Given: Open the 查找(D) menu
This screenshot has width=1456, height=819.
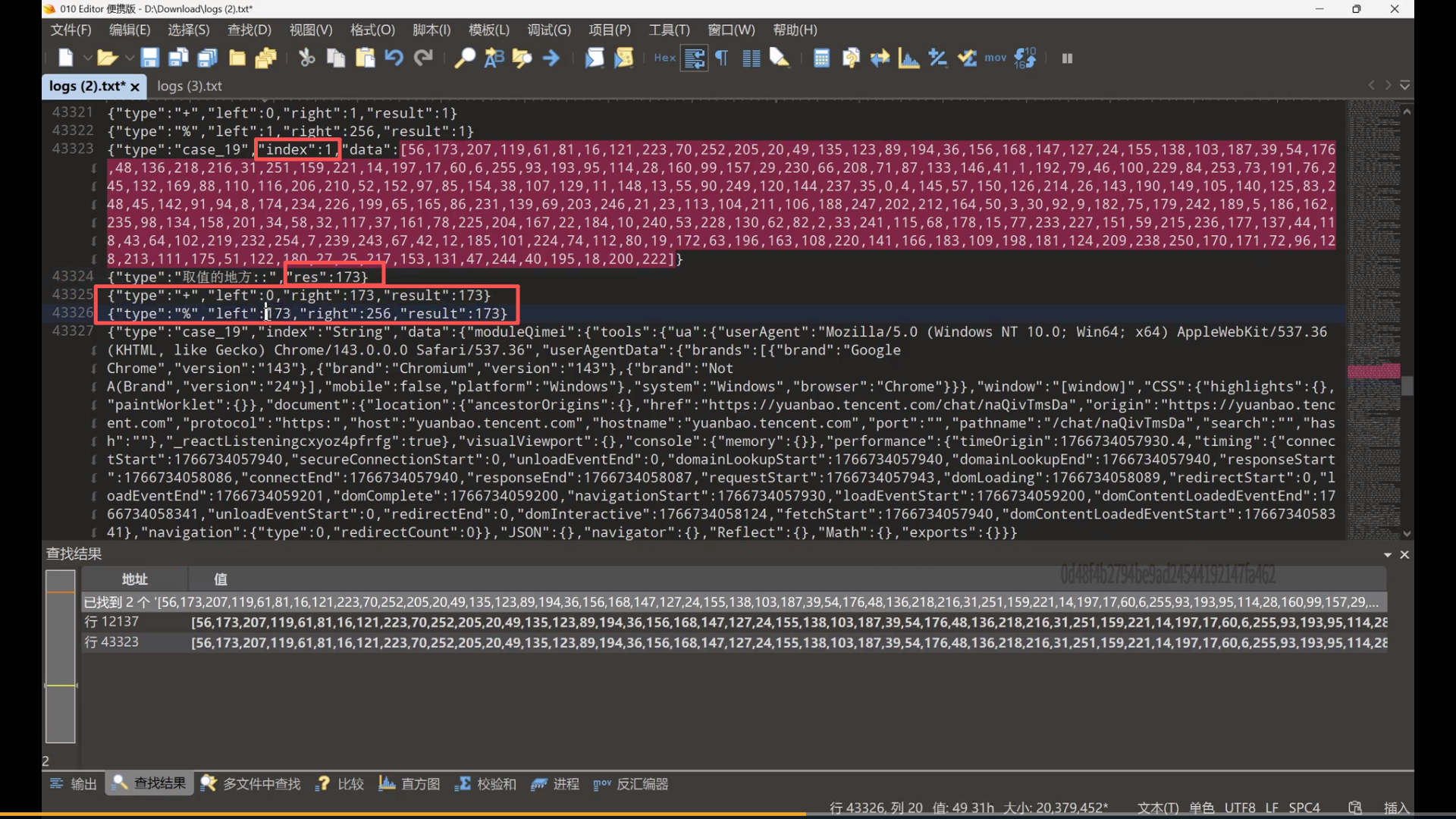Looking at the screenshot, I should [x=249, y=30].
